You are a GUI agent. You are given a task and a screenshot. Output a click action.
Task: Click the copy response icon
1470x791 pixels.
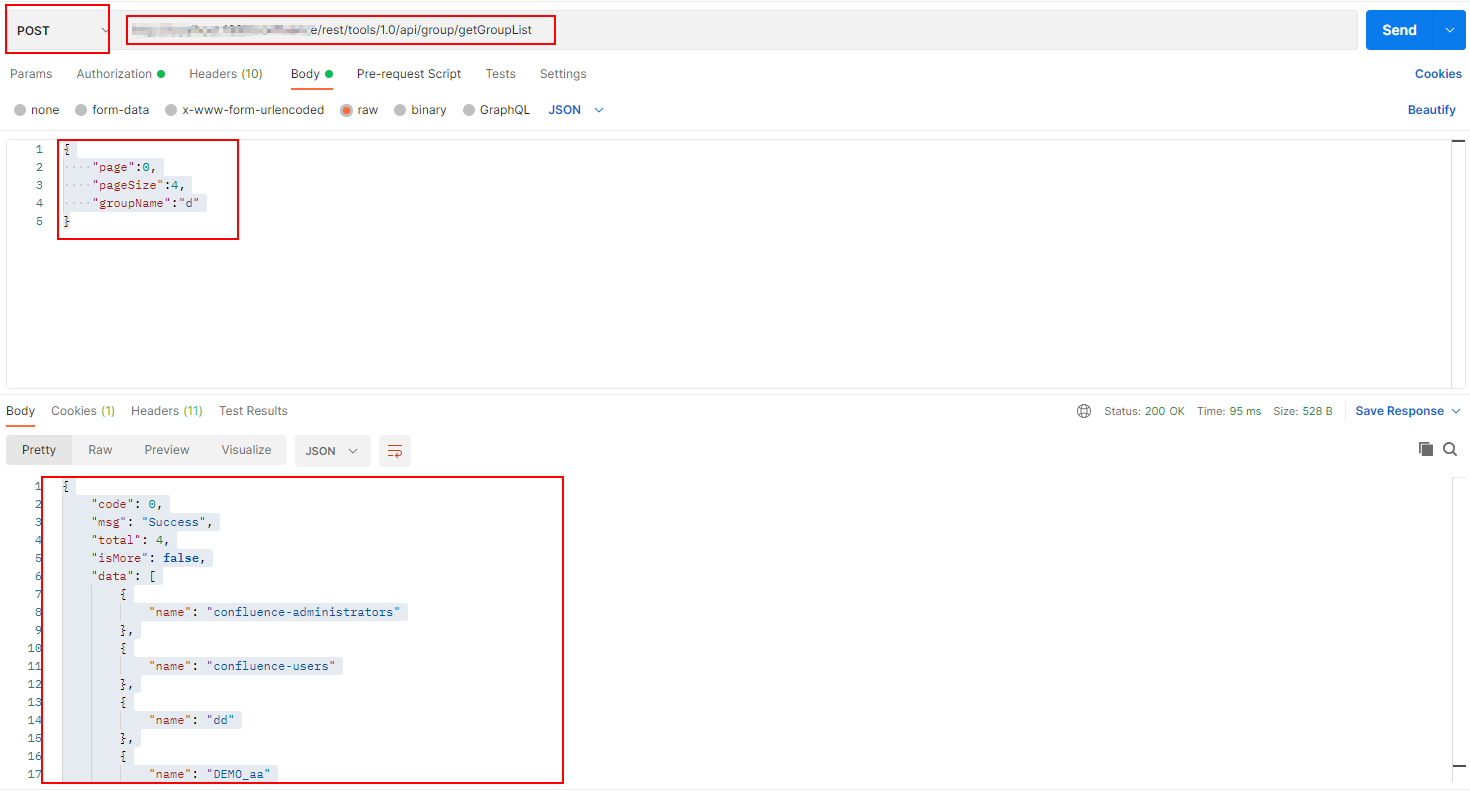tap(1426, 450)
